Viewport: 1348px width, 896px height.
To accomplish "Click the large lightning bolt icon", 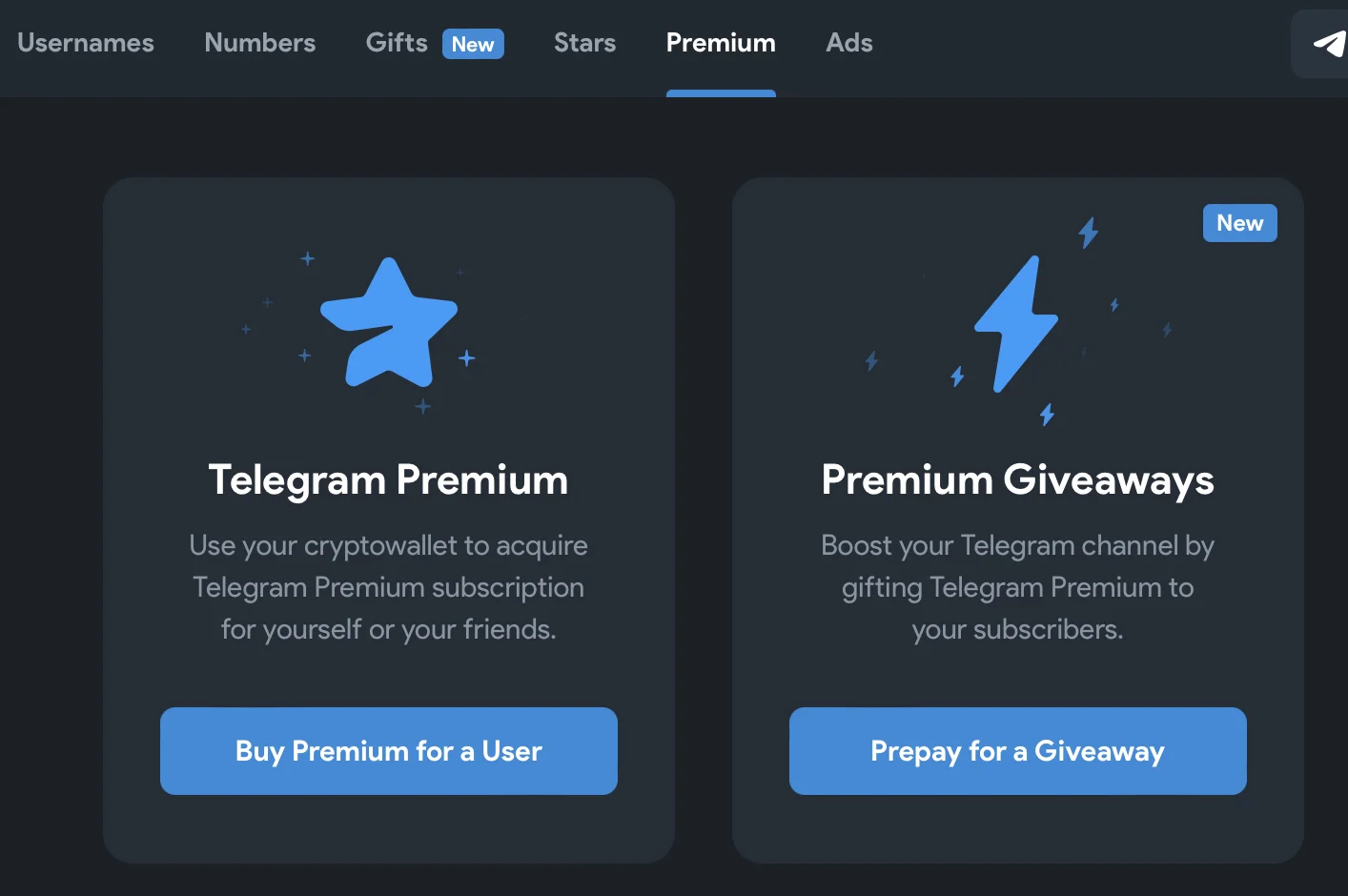I will tap(1016, 323).
